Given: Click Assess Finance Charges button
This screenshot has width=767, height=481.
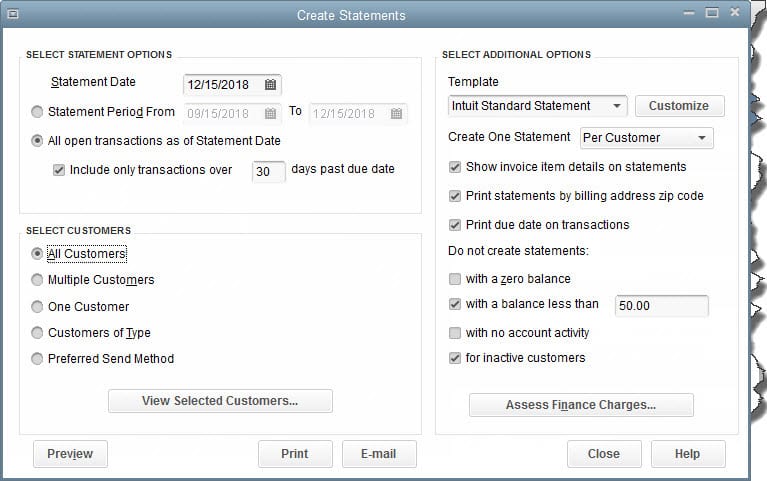Looking at the screenshot, I should coord(581,405).
